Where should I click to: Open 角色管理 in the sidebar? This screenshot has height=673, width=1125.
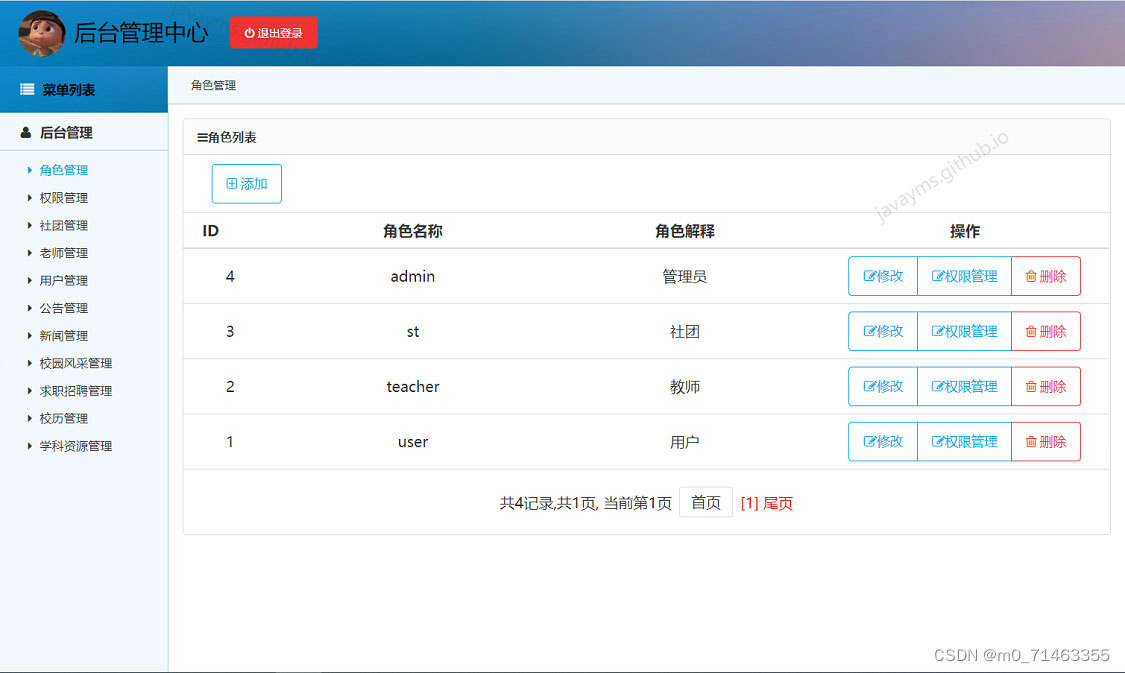[x=64, y=170]
